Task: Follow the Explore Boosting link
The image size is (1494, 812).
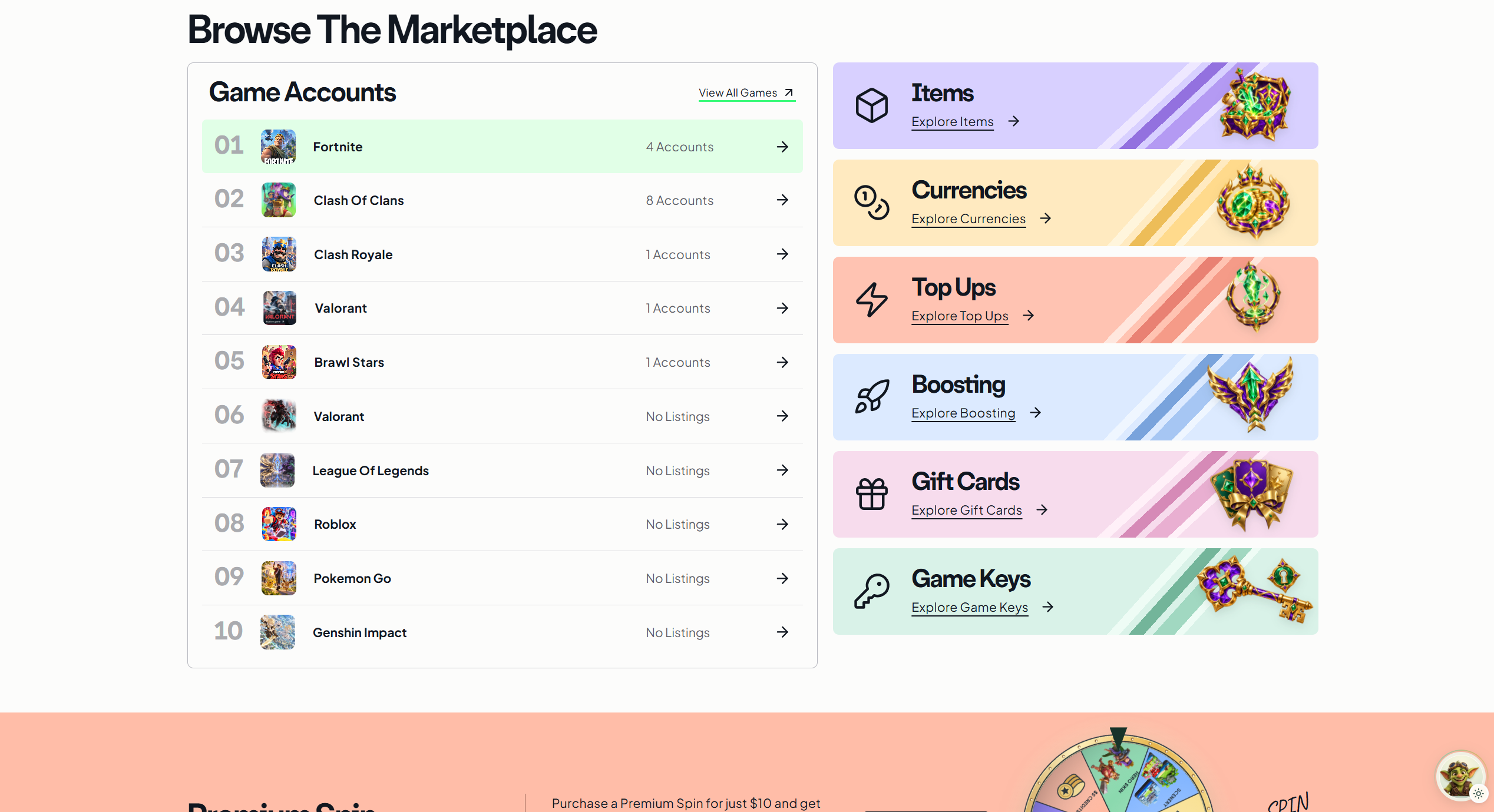Action: 963,413
